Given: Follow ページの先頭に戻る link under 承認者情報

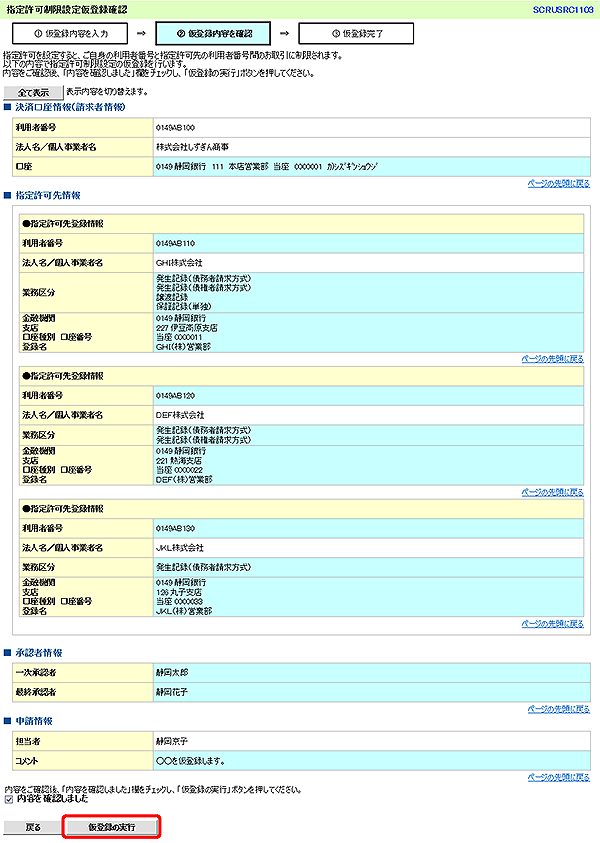Looking at the screenshot, I should pos(559,709).
